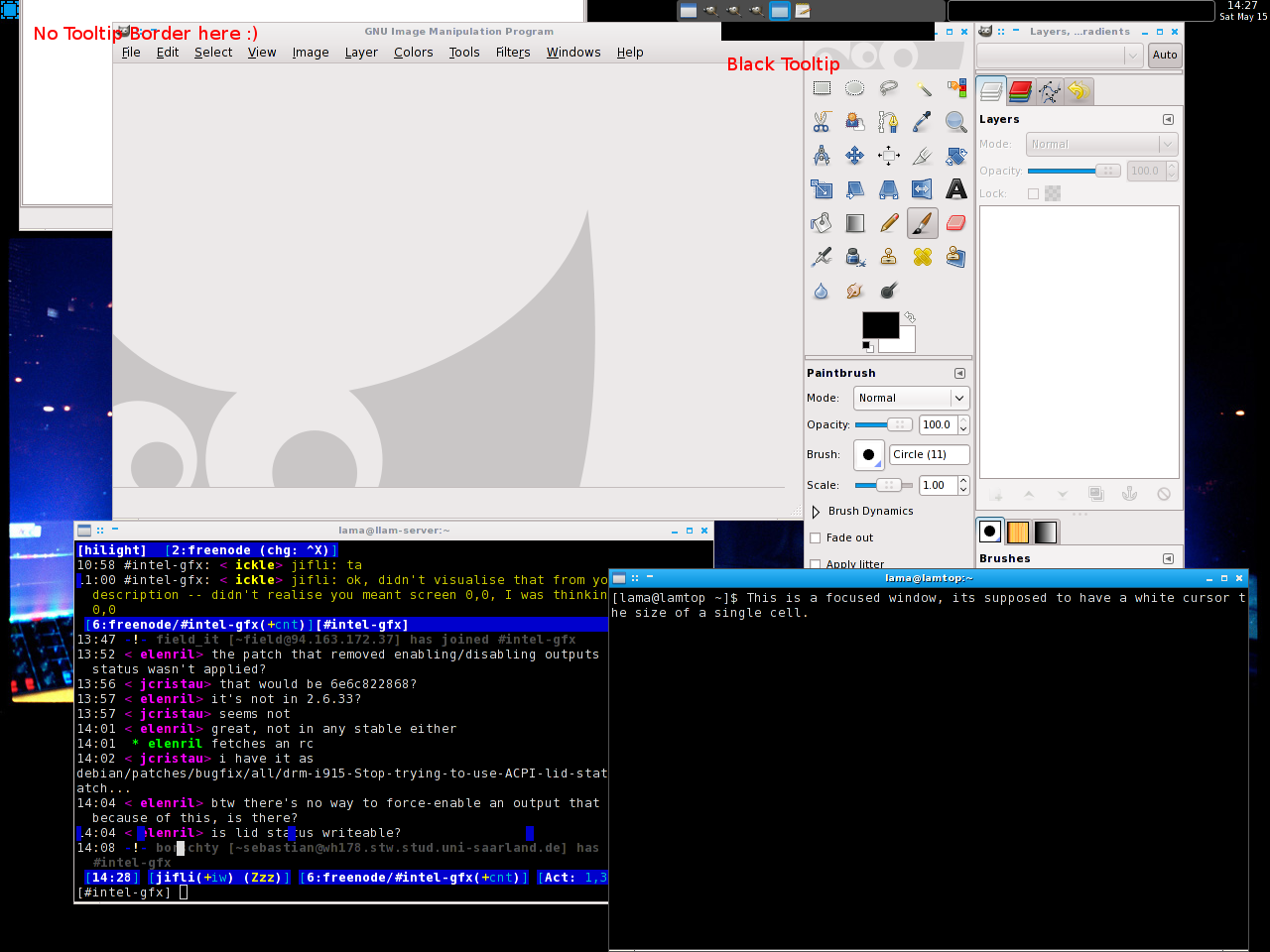
Task: Pick the Fuzzy Select magic wand tool
Action: point(923,88)
